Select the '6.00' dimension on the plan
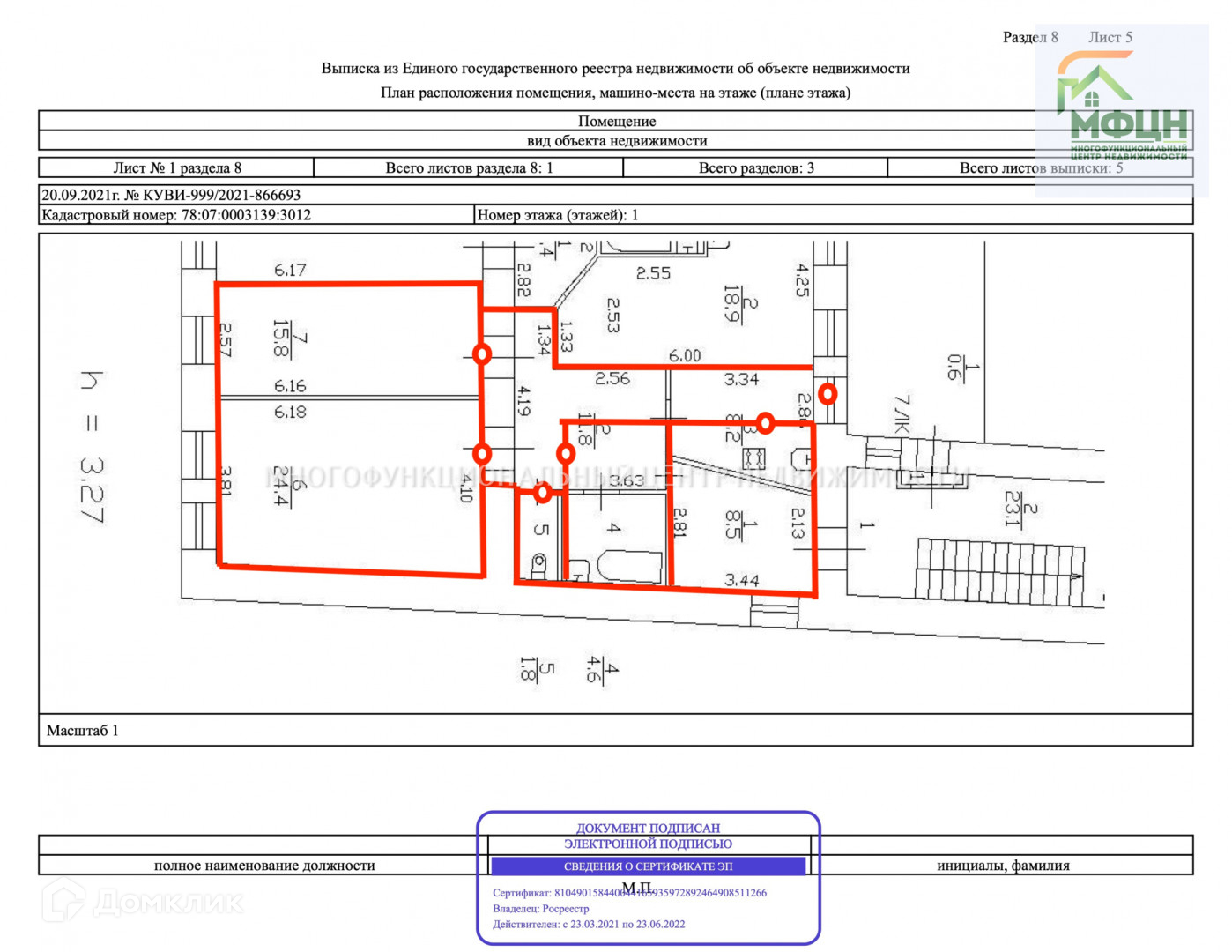 coord(685,355)
